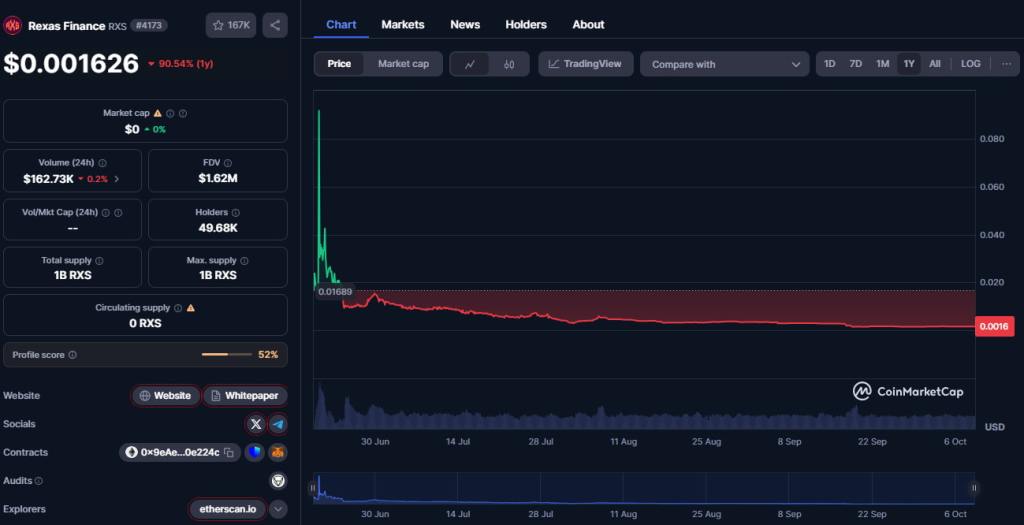
Task: Open the X (Twitter) social link
Action: tap(256, 424)
